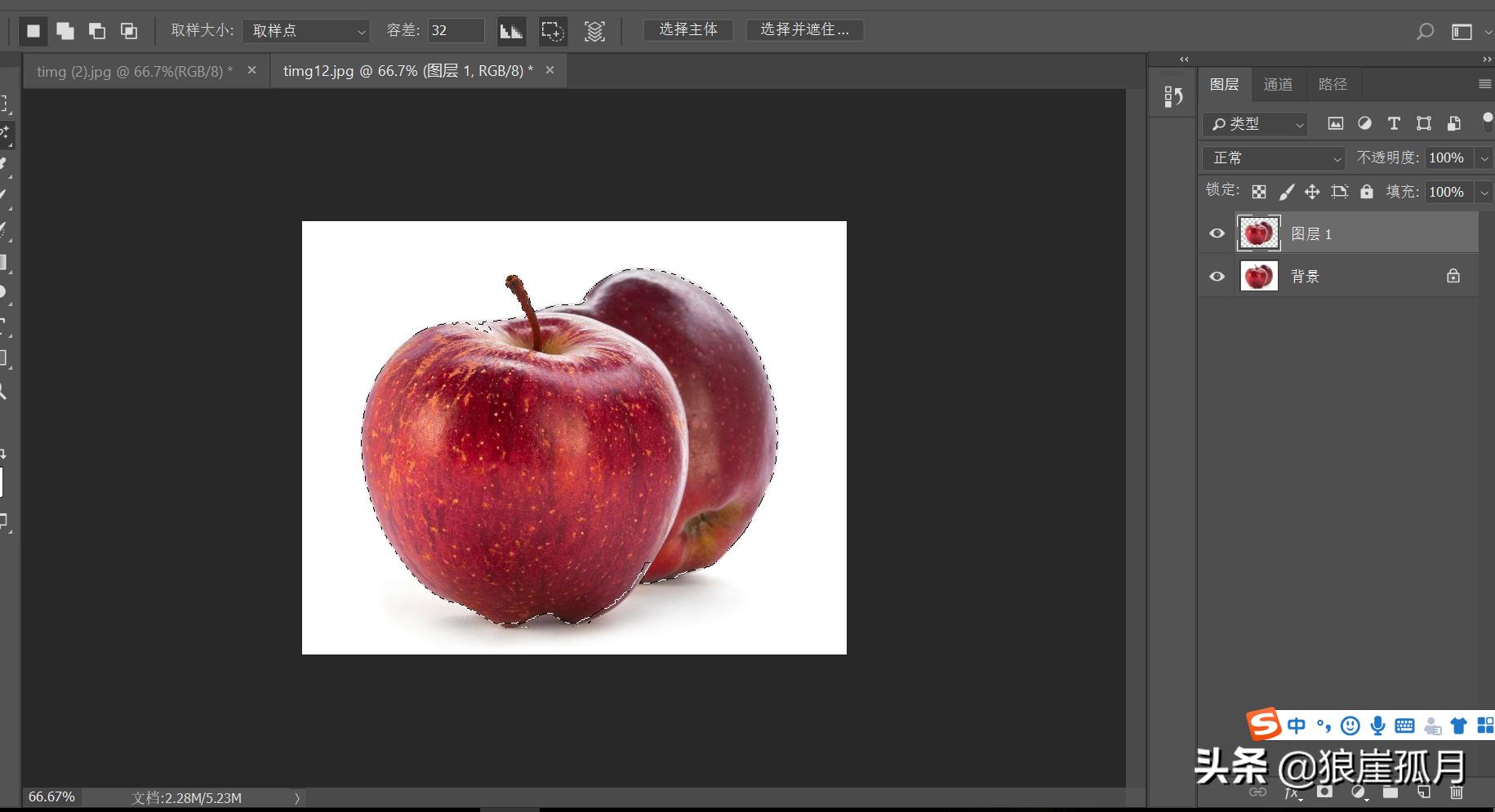The height and width of the screenshot is (812, 1495).
Task: Click the 选择主体 button
Action: [x=688, y=29]
